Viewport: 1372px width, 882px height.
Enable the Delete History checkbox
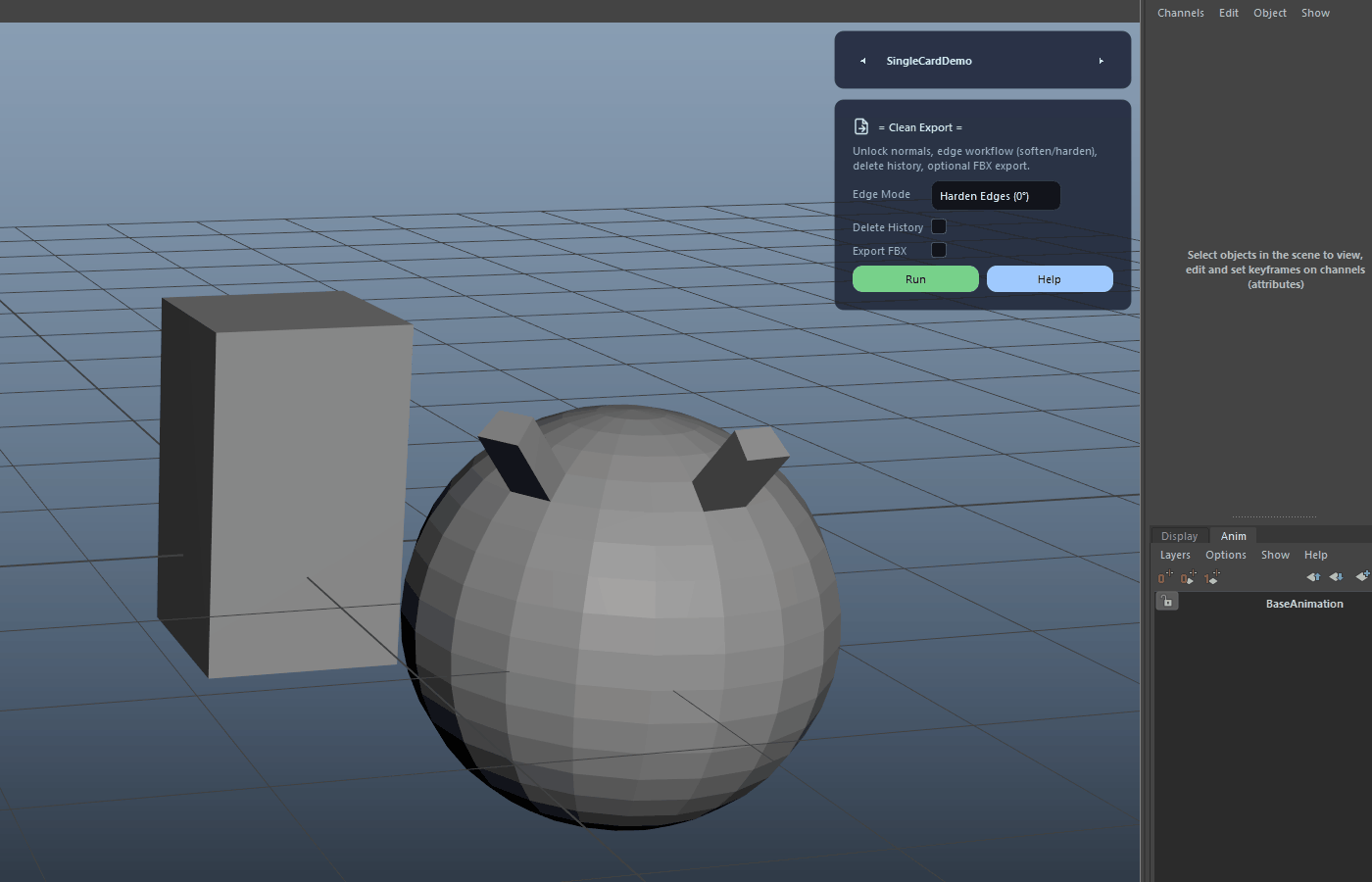click(939, 226)
